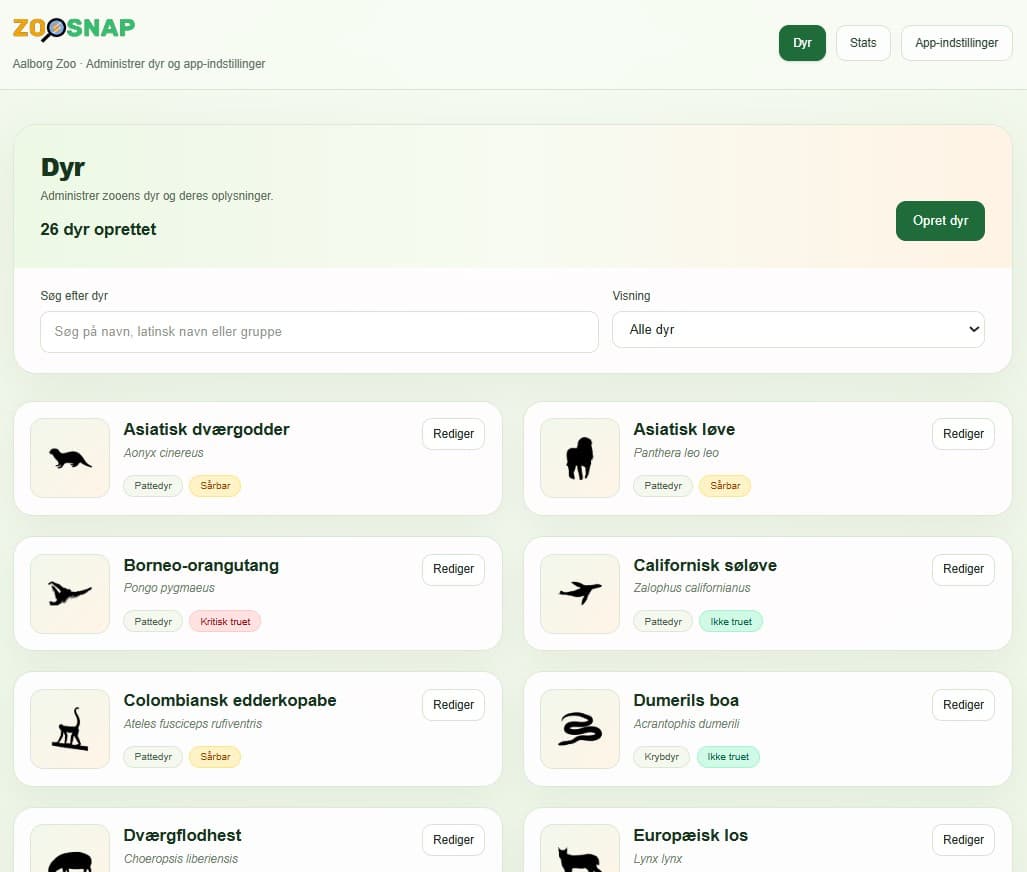Click Latin name Acrantophis dumerili

[686, 723]
